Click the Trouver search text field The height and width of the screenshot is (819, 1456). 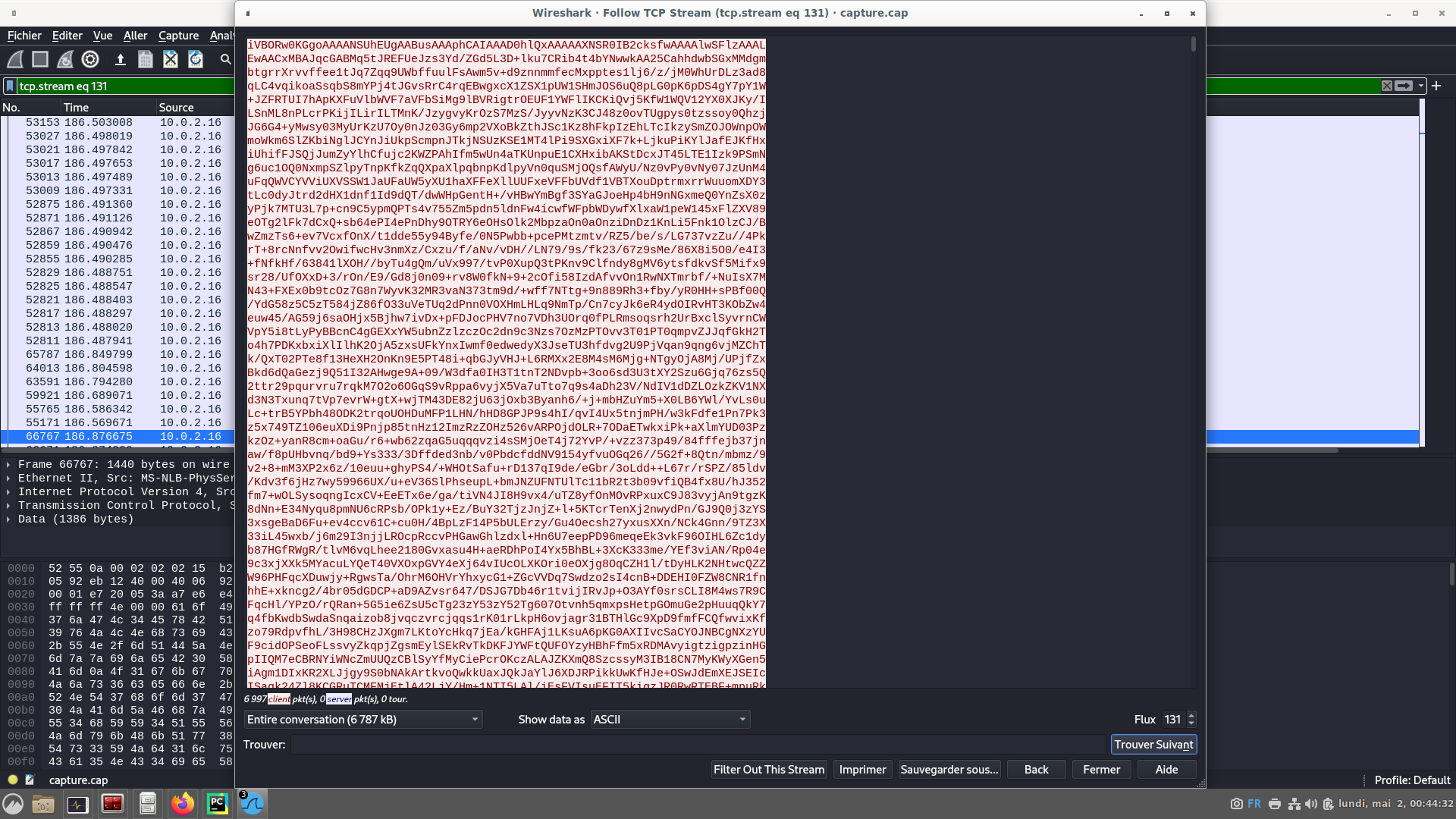(x=697, y=745)
